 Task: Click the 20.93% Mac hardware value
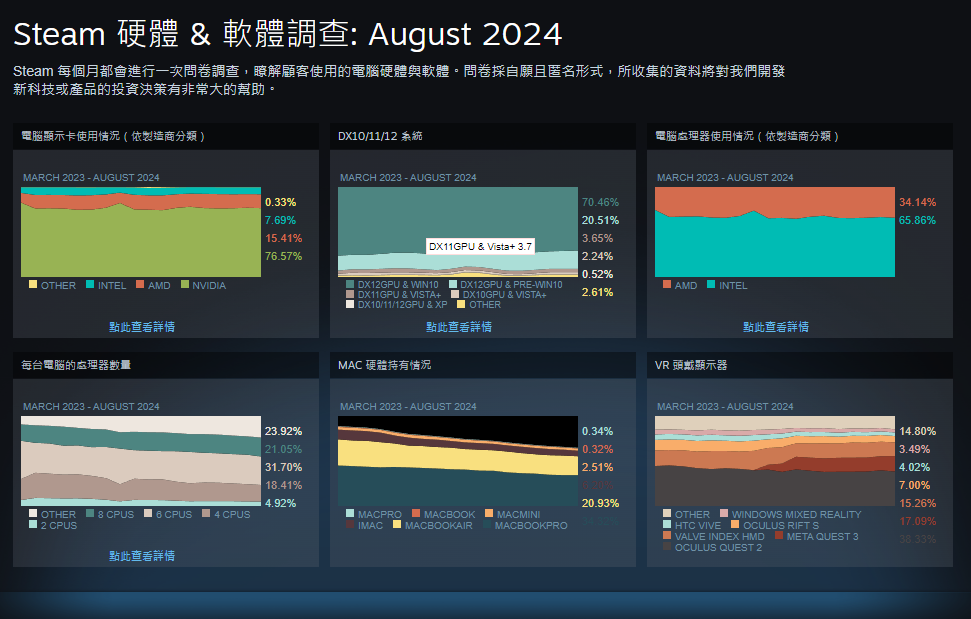pos(601,503)
